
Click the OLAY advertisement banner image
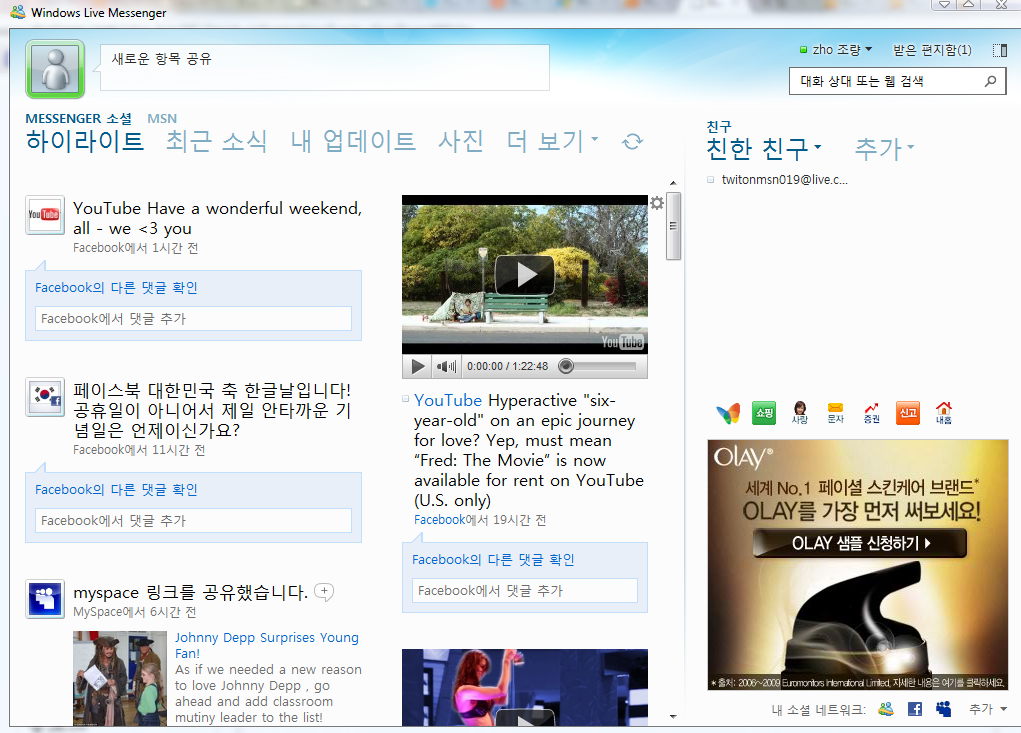coord(858,564)
